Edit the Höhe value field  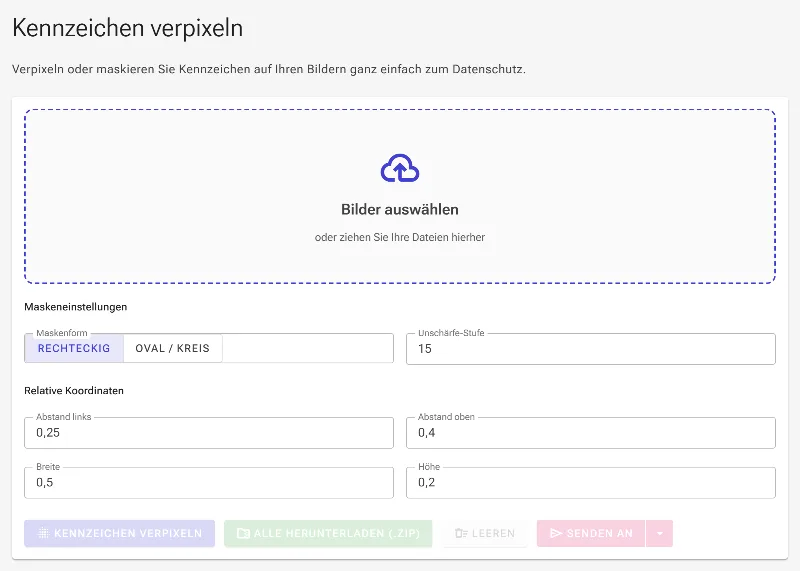[x=591, y=483]
